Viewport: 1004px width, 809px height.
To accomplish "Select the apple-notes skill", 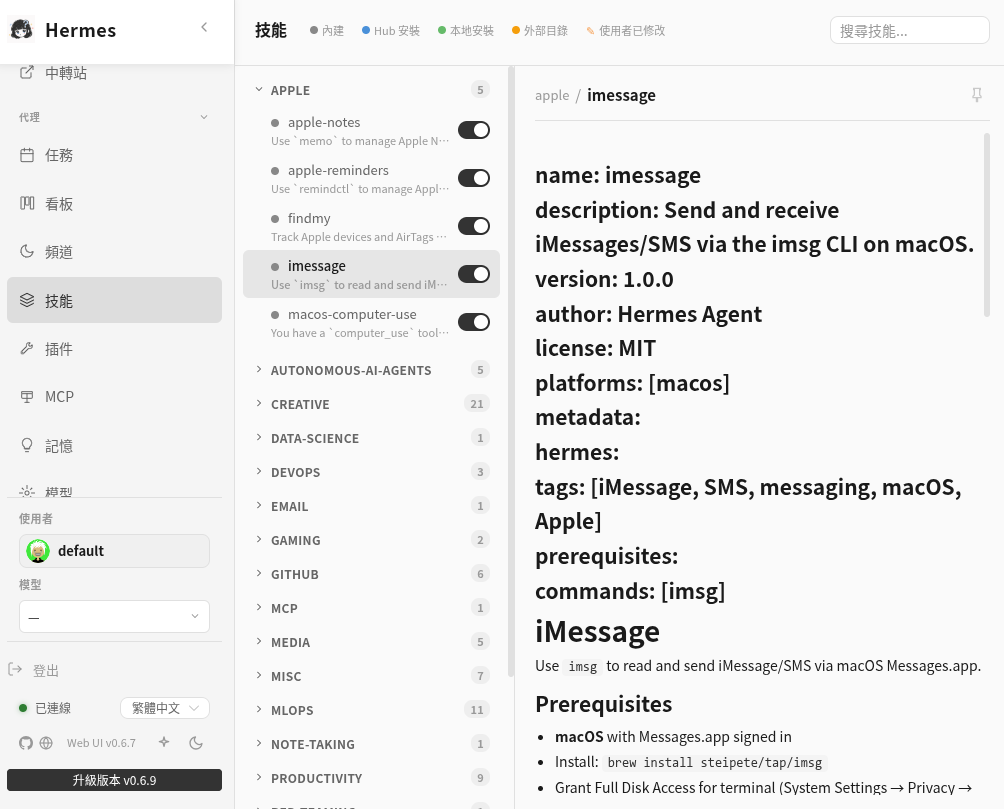I will [x=359, y=131].
